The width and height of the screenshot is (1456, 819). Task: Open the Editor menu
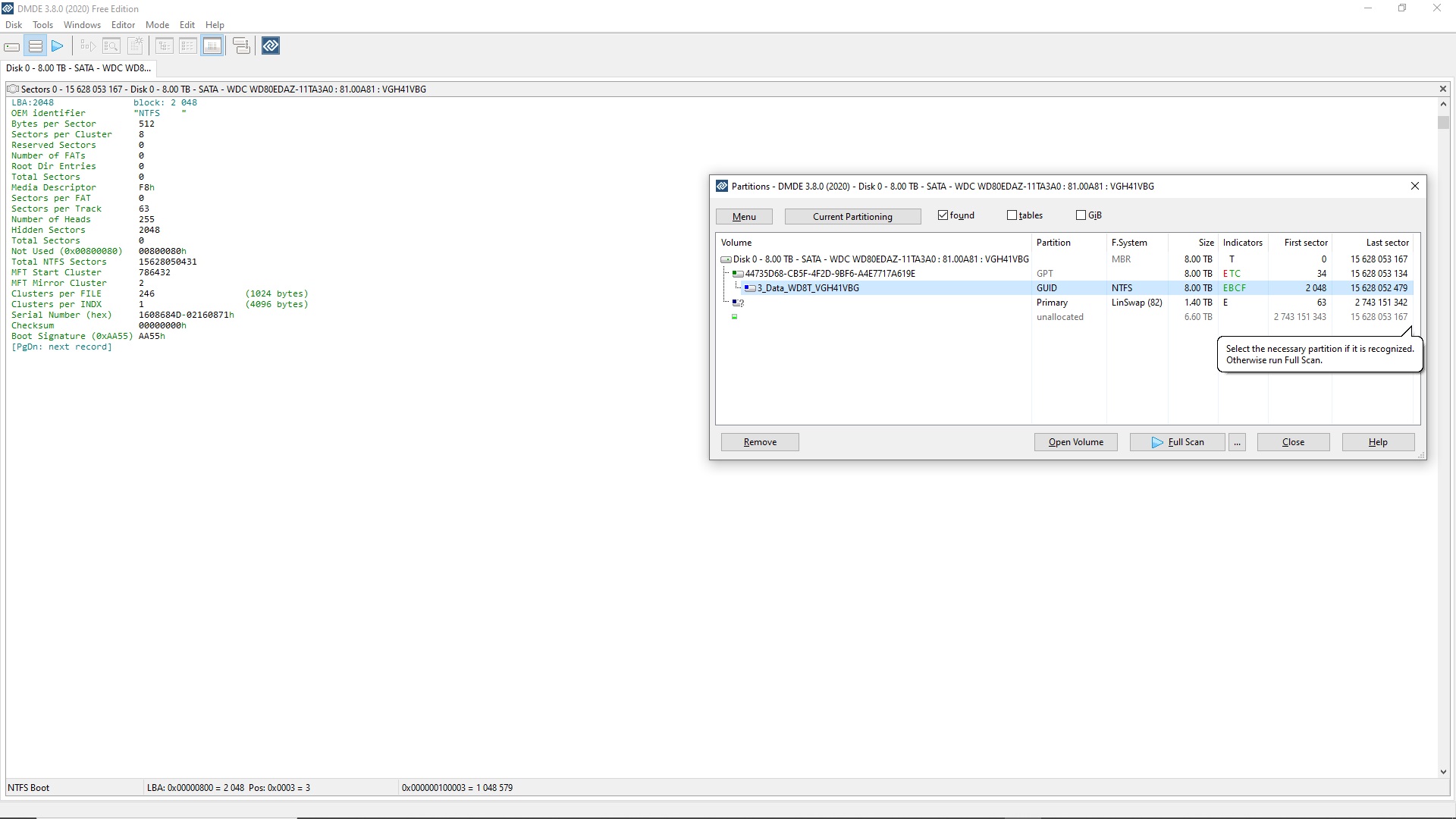(123, 25)
